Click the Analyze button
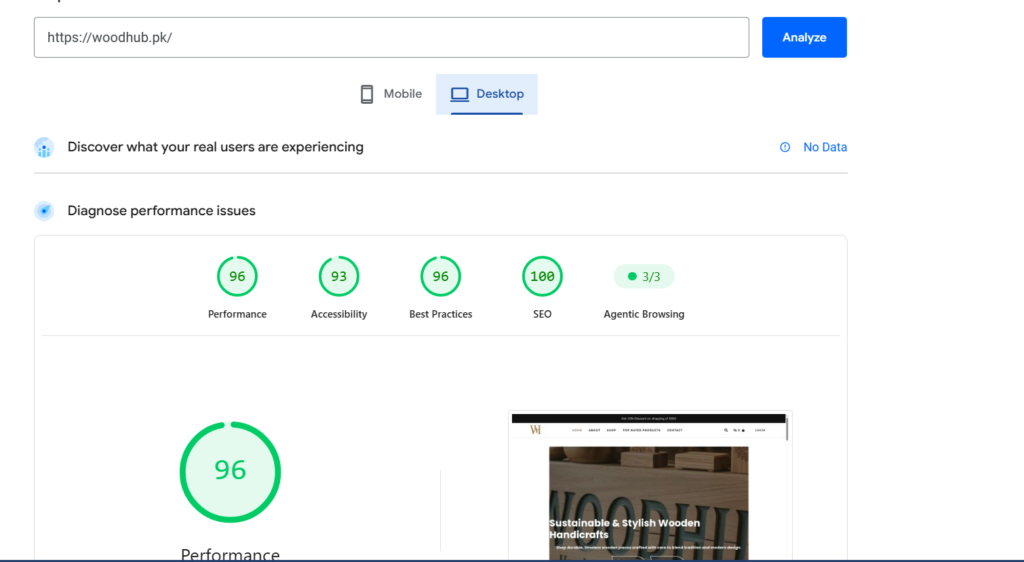This screenshot has height=562, width=1024. 804,37
